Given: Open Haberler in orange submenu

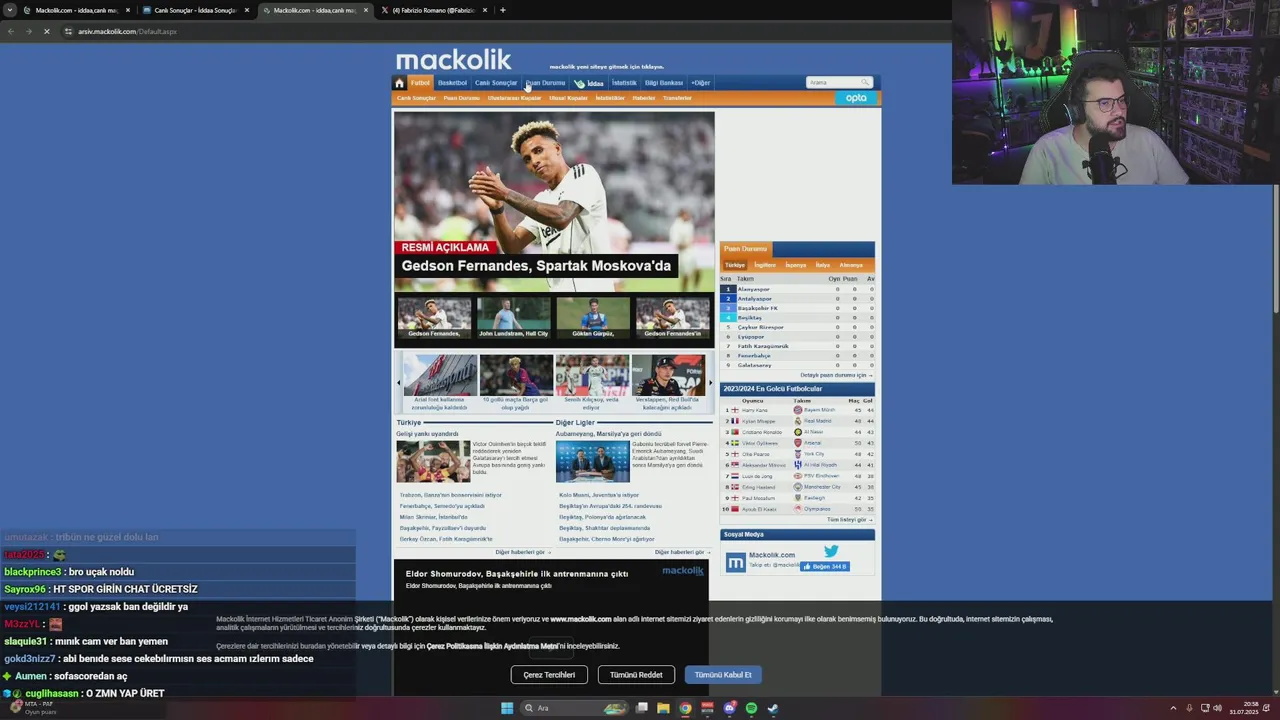Looking at the screenshot, I should pos(643,98).
